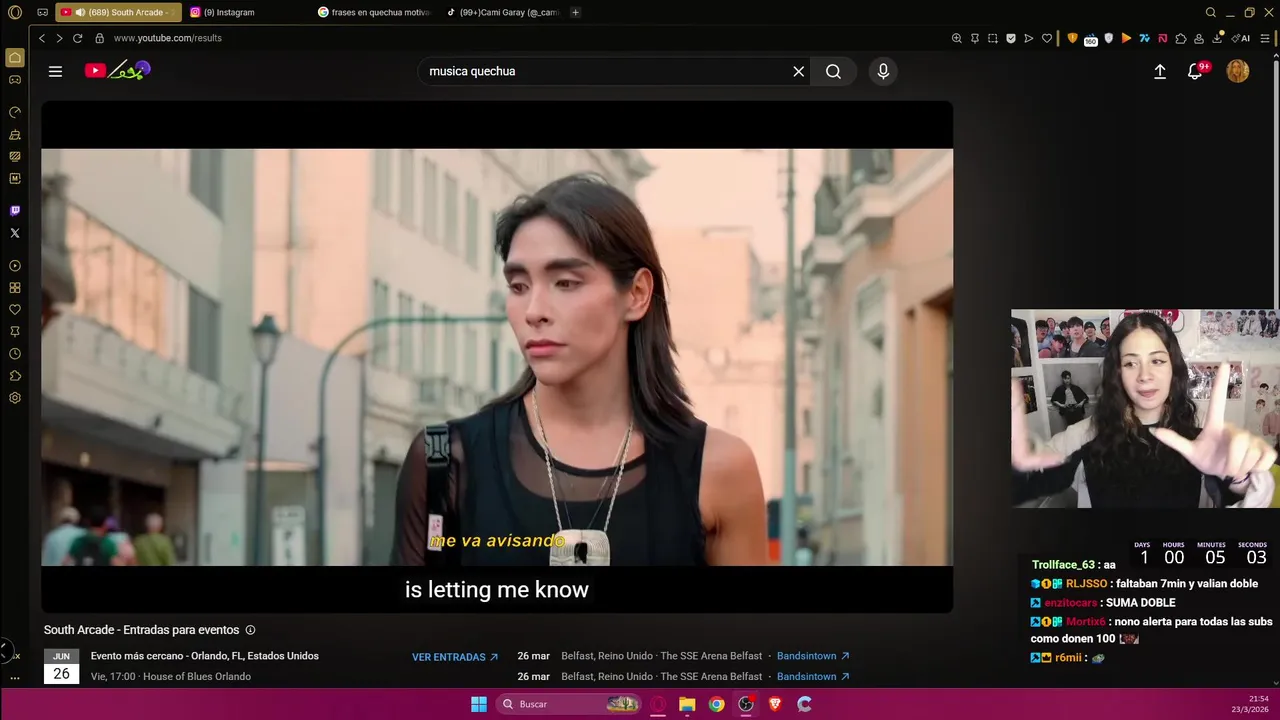
Task: Open the orange play triangle extension
Action: 1126,38
